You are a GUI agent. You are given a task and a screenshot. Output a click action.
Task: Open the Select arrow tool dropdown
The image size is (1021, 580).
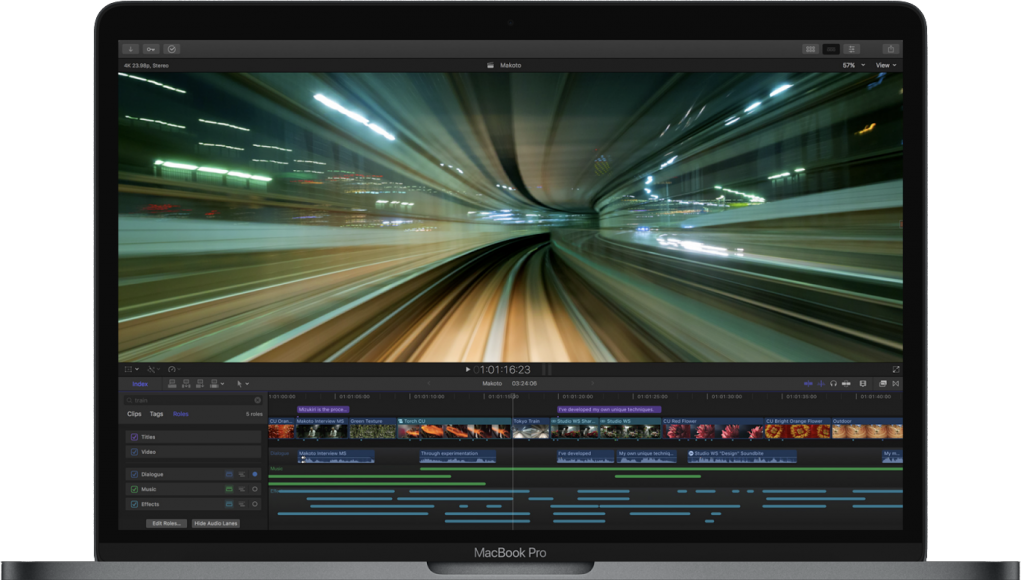point(242,384)
